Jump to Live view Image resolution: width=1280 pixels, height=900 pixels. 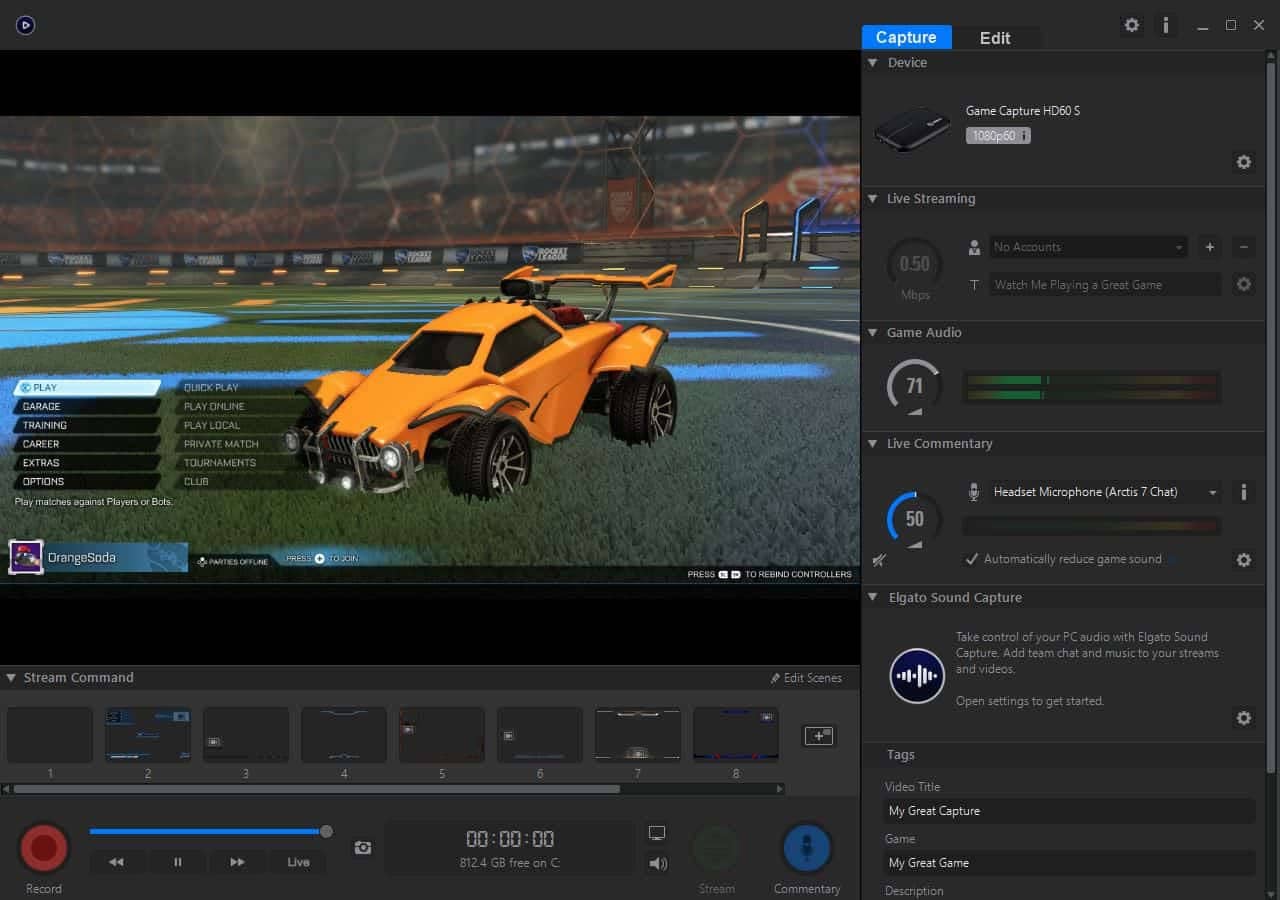tap(298, 862)
